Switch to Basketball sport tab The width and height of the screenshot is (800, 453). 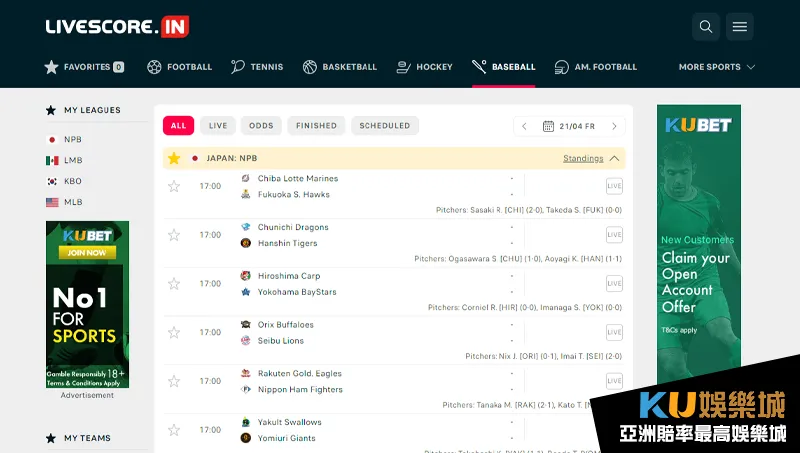click(x=340, y=67)
